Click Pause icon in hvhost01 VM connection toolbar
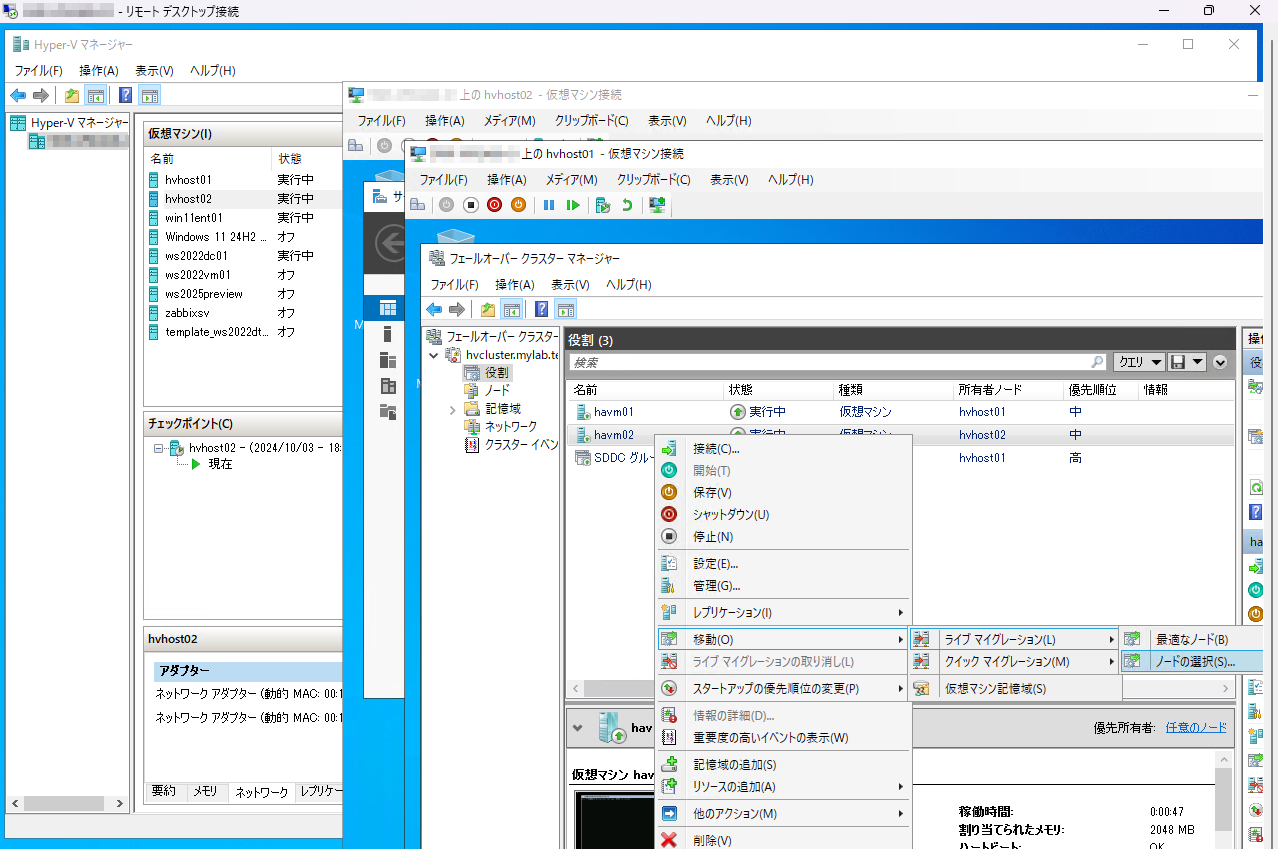 [x=549, y=205]
